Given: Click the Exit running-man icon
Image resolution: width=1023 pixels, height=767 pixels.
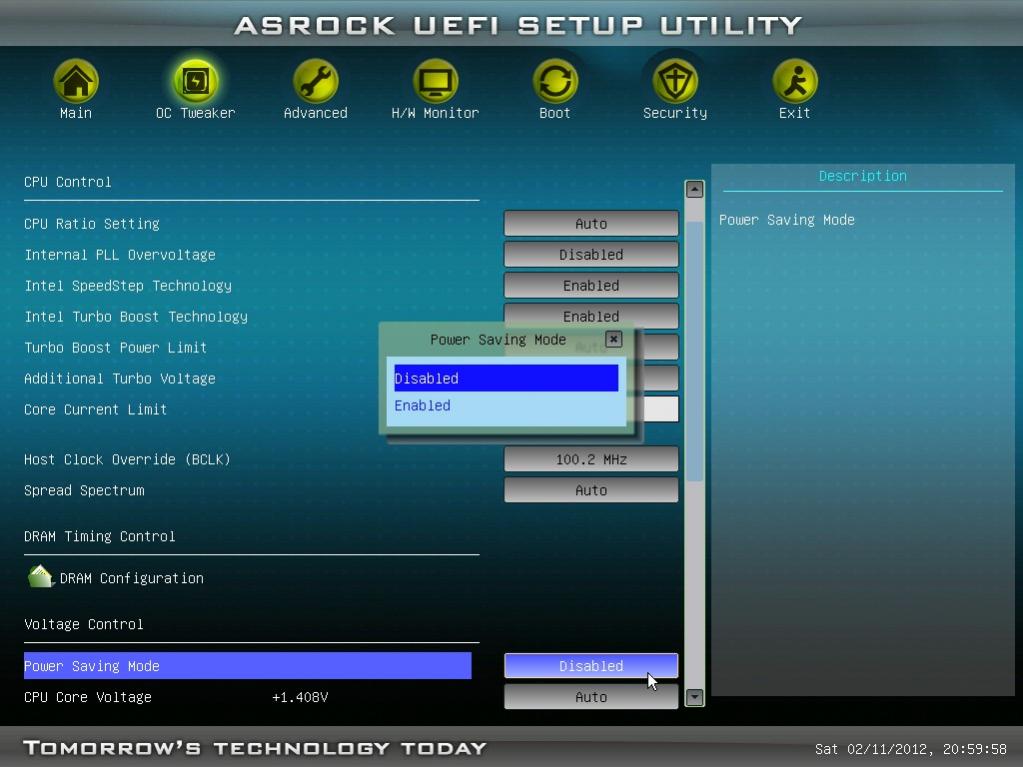Looking at the screenshot, I should 795,82.
